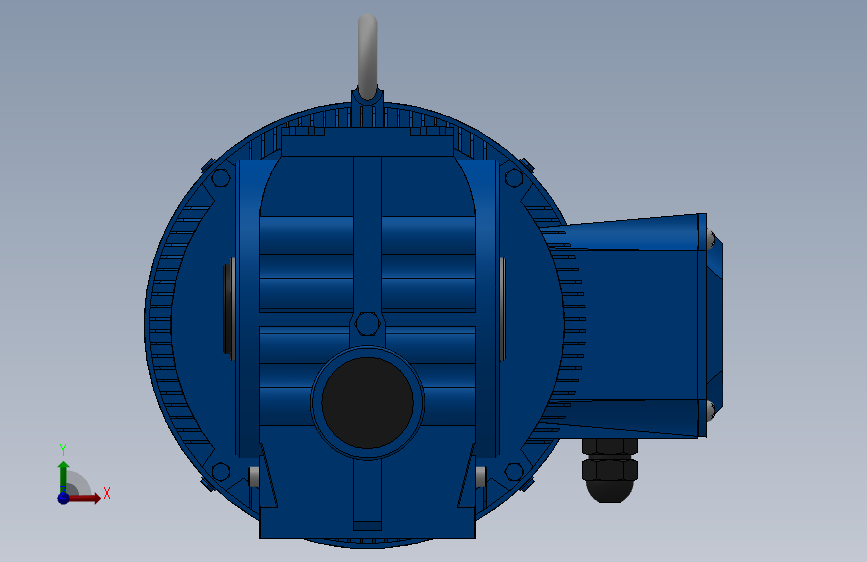Click the blue Z axis sphere at triad origin
Viewport: 867px width, 562px height.
63,498
